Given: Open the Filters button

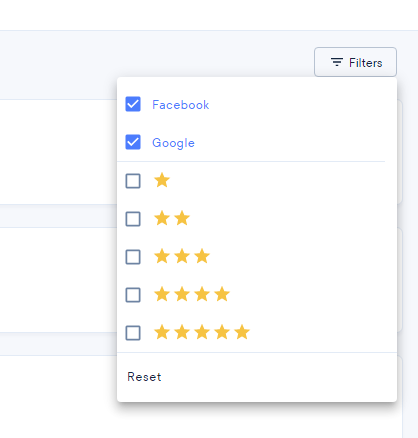Looking at the screenshot, I should point(355,62).
